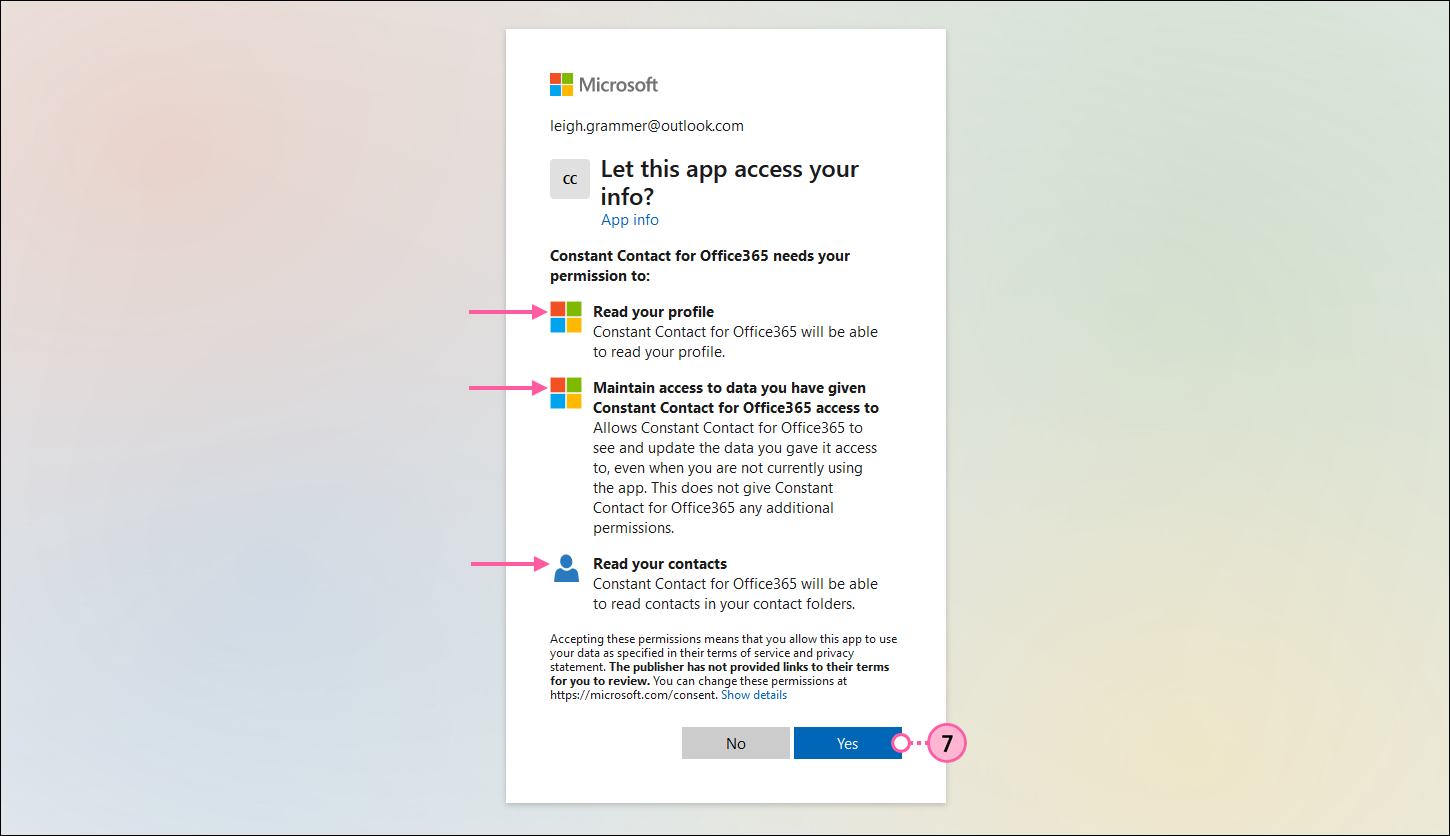Click the 'Let this app access your info?' heading
Image resolution: width=1450 pixels, height=836 pixels.
tap(730, 182)
